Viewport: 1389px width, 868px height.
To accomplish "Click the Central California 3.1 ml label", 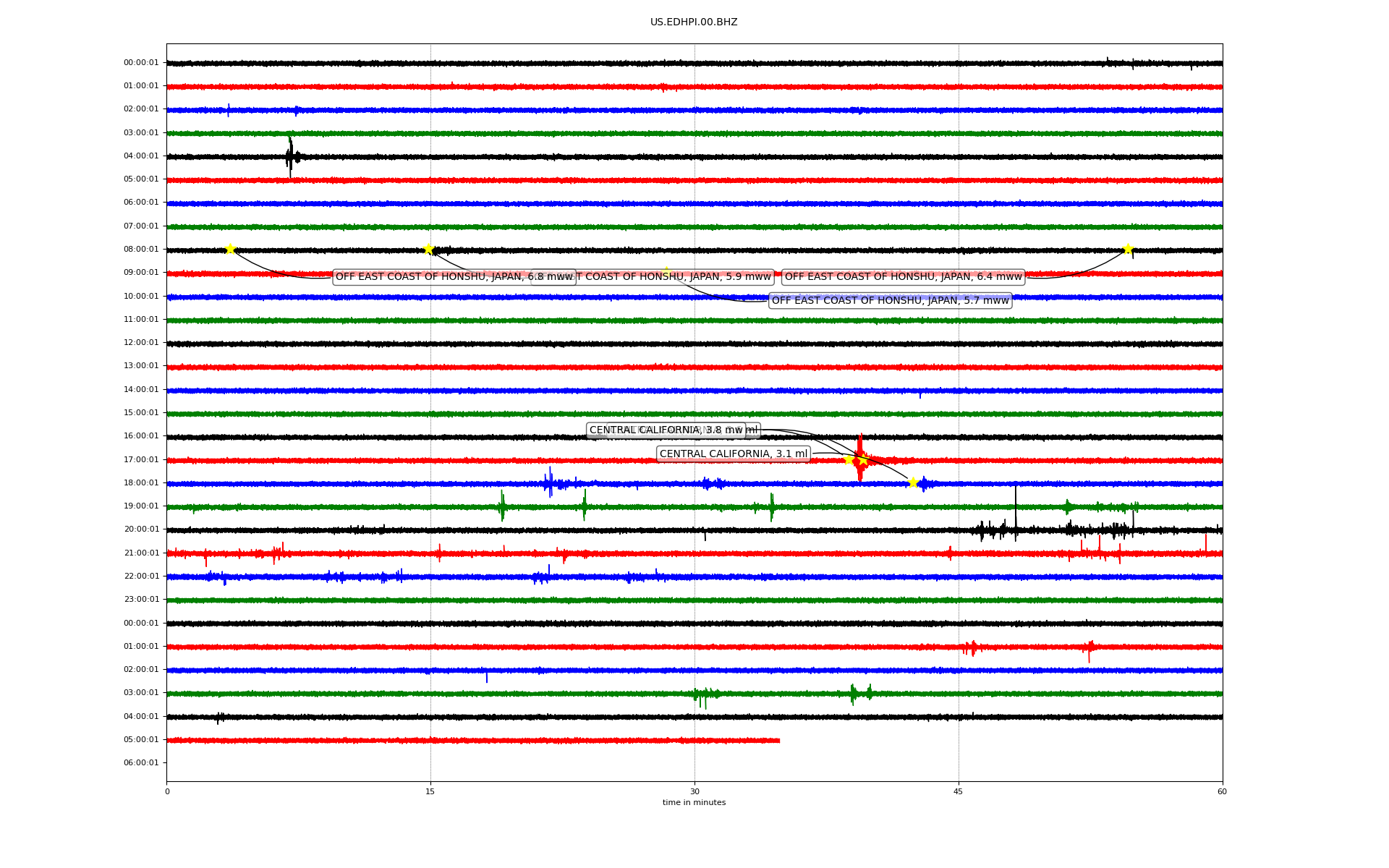I will click(x=733, y=454).
